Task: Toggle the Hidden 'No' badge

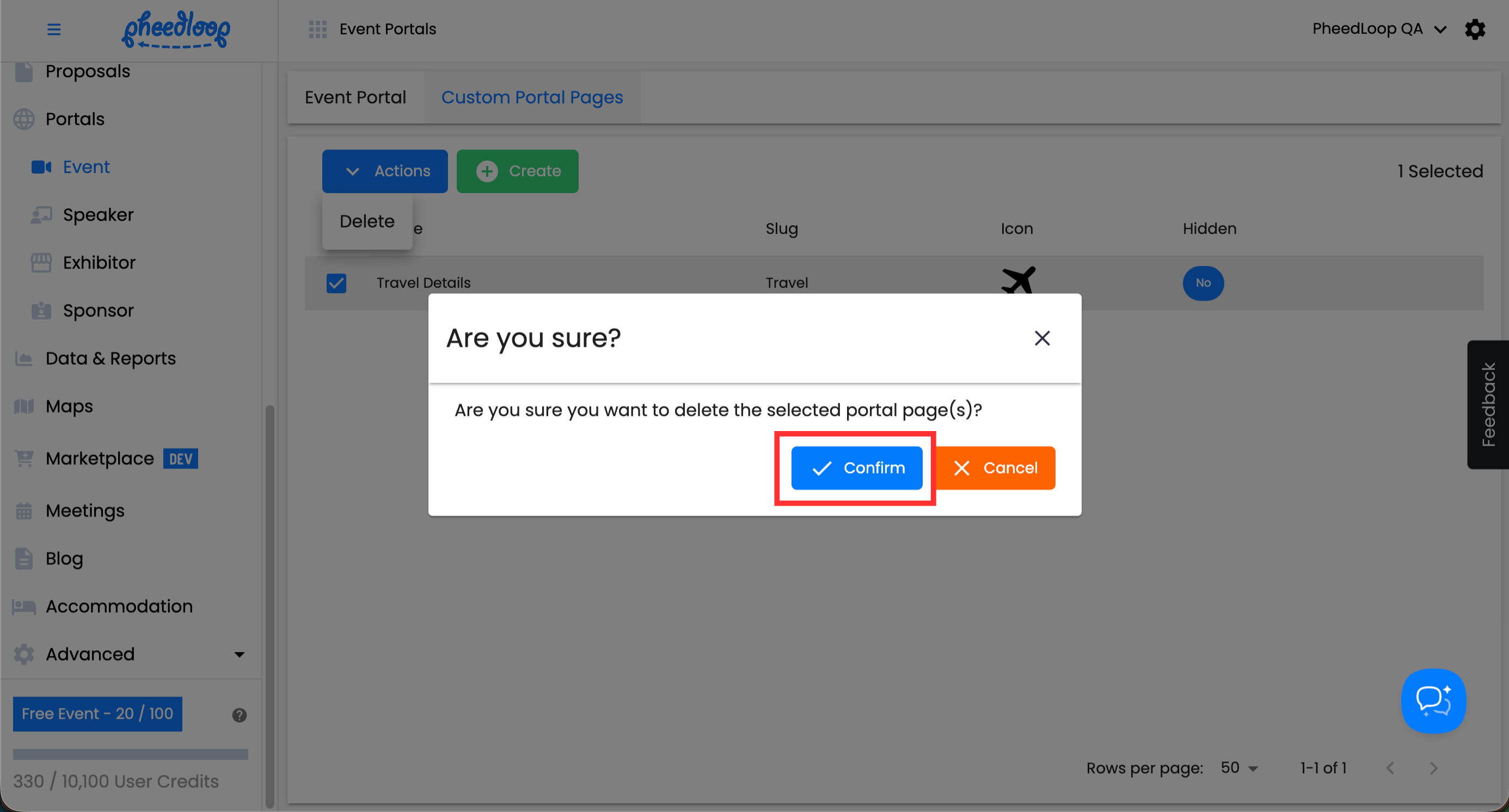Action: coord(1203,284)
